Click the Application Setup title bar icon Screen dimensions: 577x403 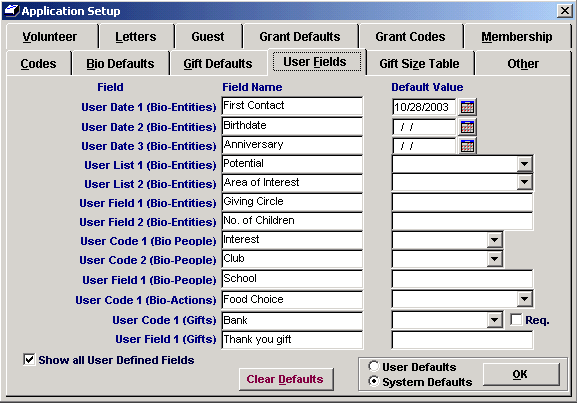click(x=11, y=11)
